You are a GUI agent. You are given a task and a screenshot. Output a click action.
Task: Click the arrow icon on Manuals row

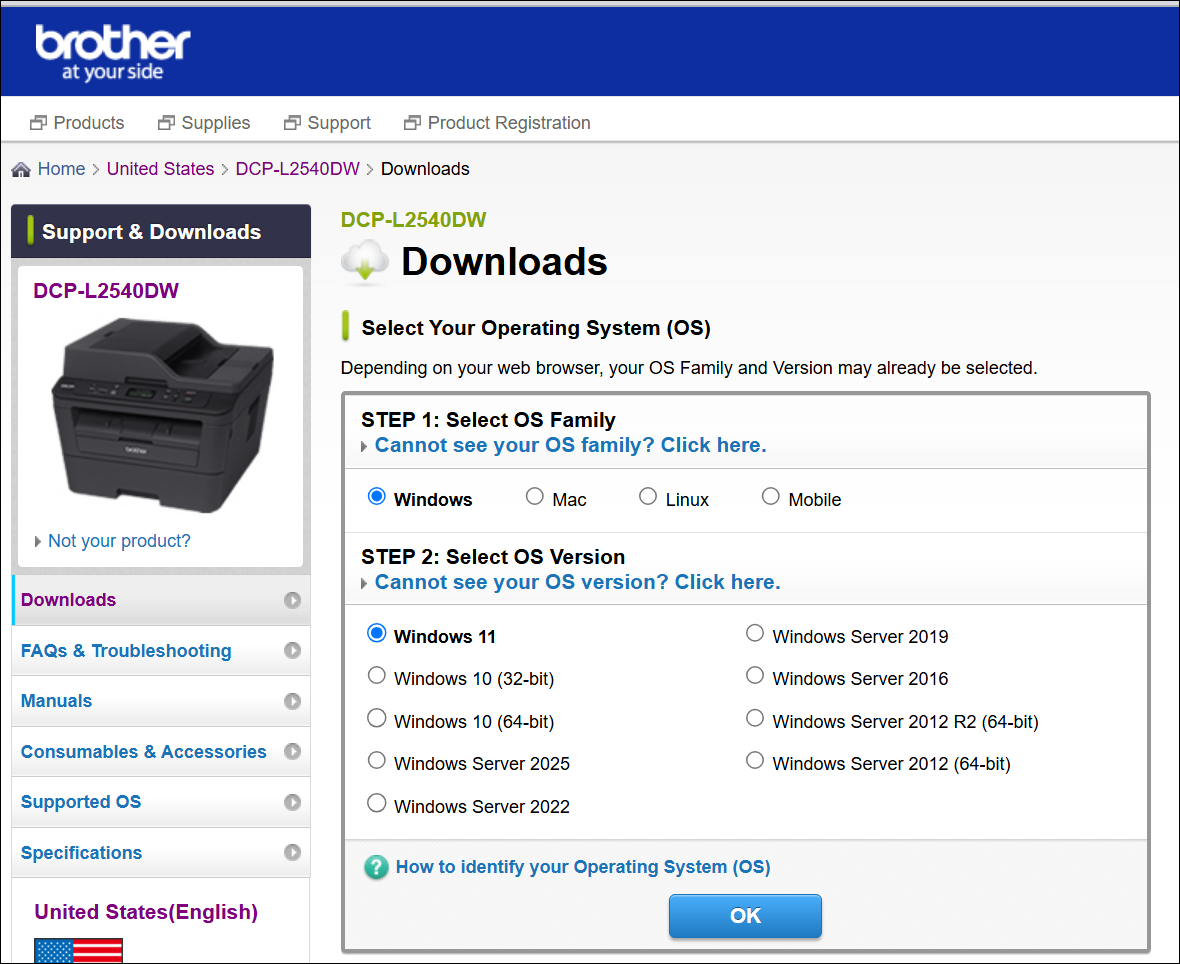click(x=292, y=701)
